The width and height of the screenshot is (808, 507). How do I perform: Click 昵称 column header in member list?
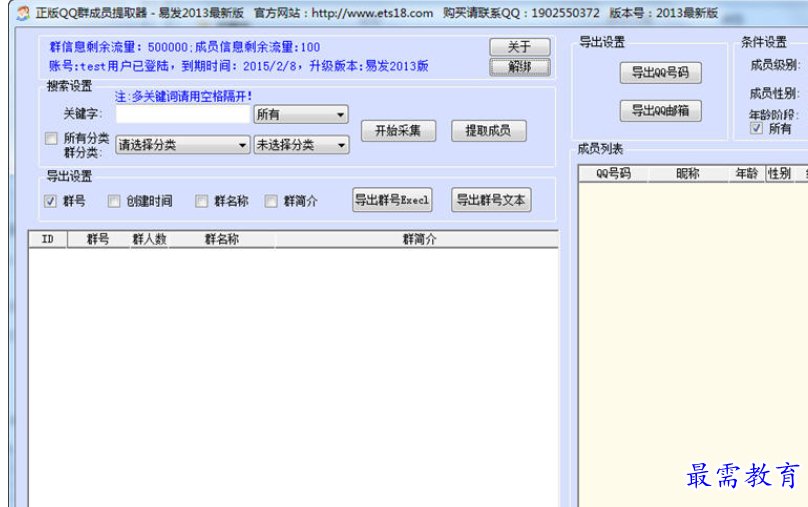[687, 174]
